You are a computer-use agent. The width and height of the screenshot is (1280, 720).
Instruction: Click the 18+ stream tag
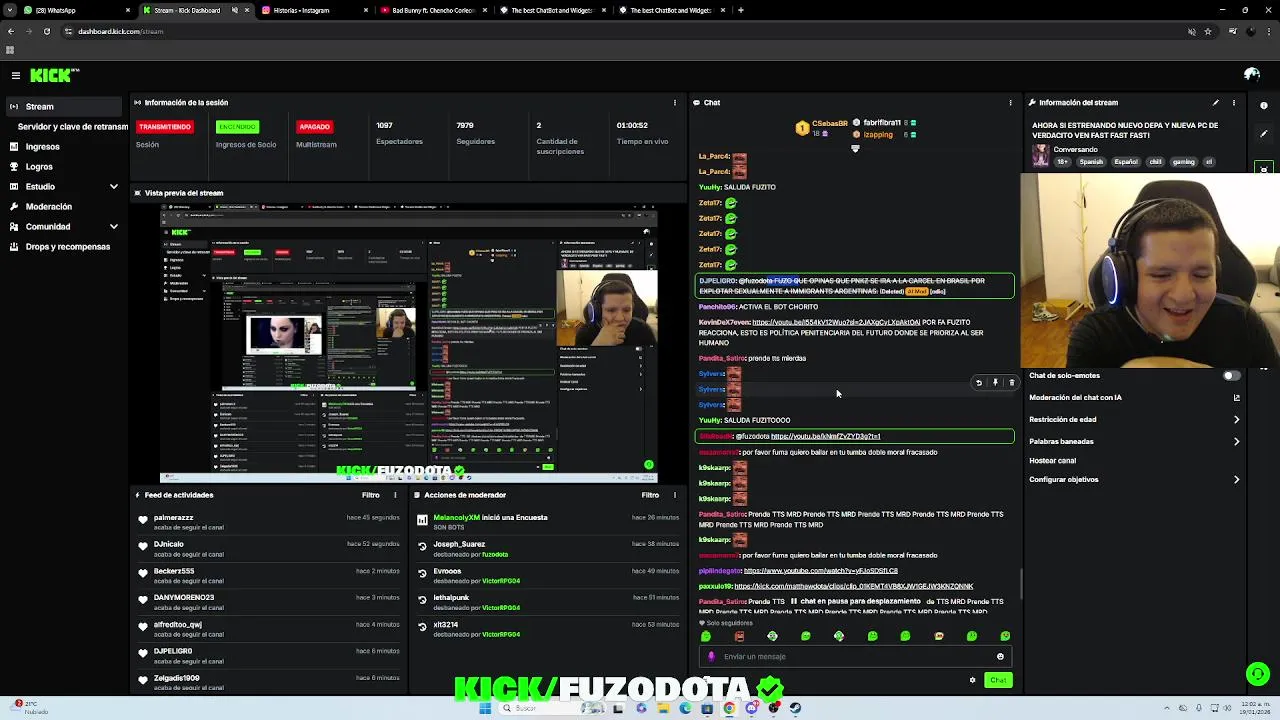point(1063,162)
